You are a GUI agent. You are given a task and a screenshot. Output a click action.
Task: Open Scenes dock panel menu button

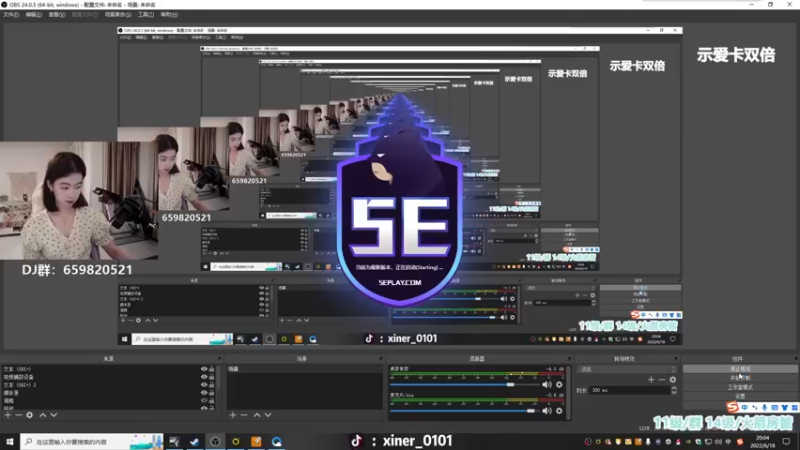(x=381, y=359)
